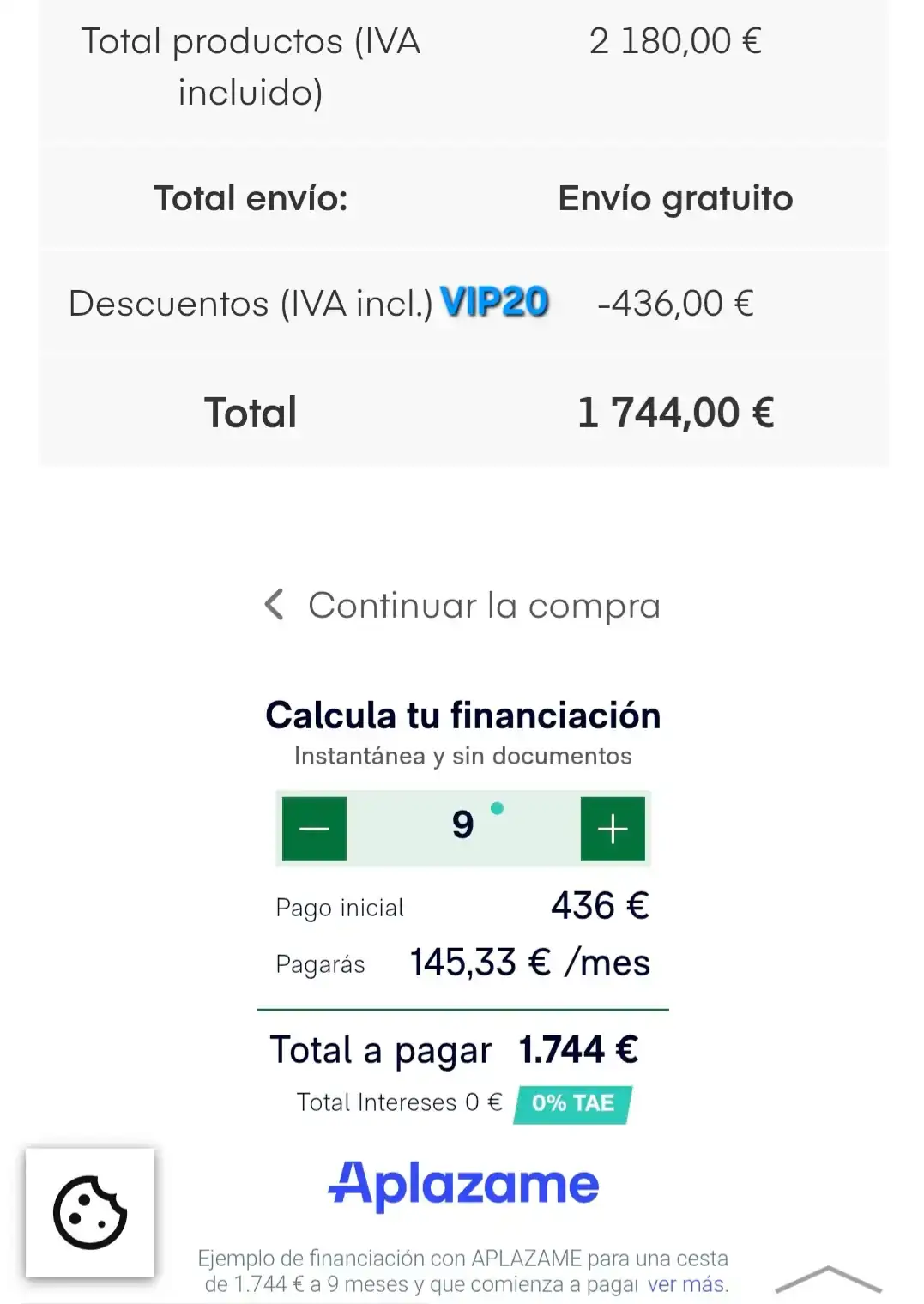This screenshot has width=924, height=1304.
Task: Click the back chevron beside Continuar la compra
Action: click(x=274, y=605)
